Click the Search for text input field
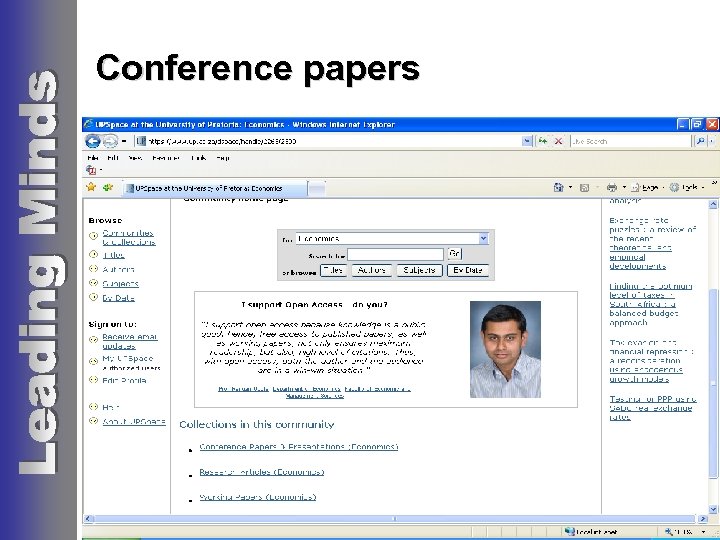This screenshot has height=540, width=720. coord(395,254)
